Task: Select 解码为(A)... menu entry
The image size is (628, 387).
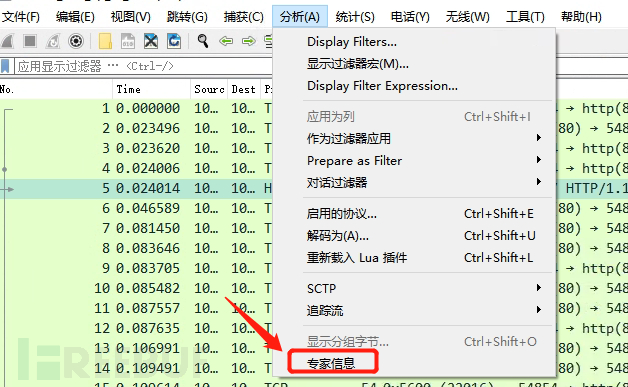Action: (x=414, y=236)
